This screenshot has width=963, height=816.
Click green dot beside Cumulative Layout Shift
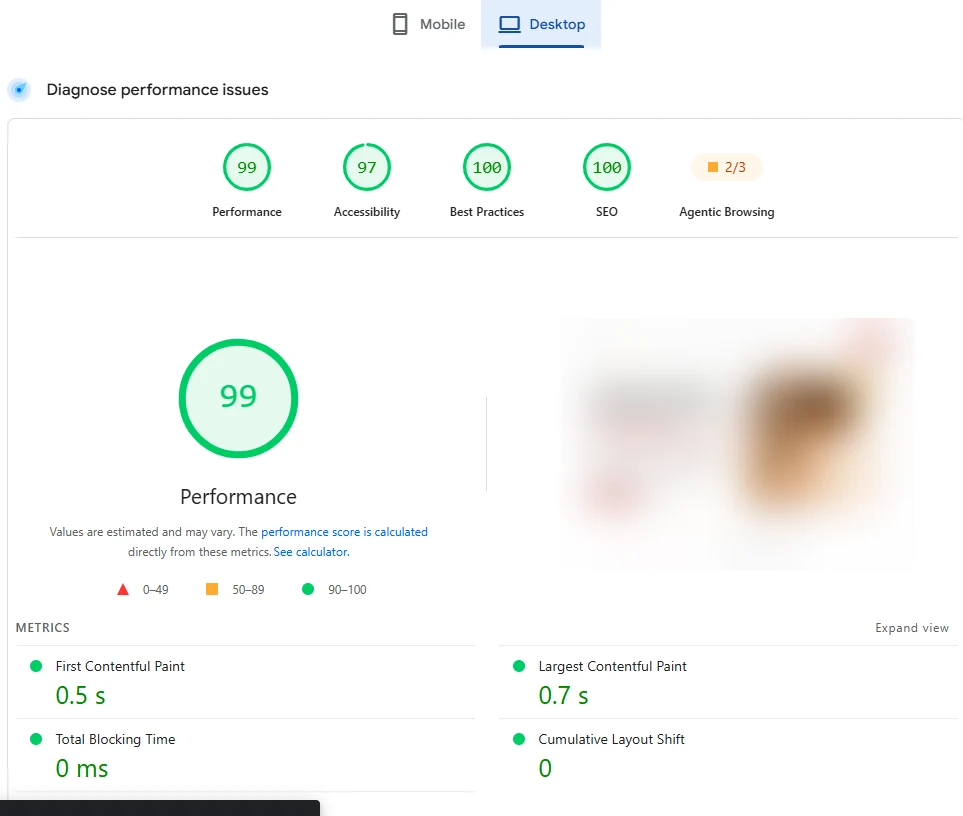(519, 739)
